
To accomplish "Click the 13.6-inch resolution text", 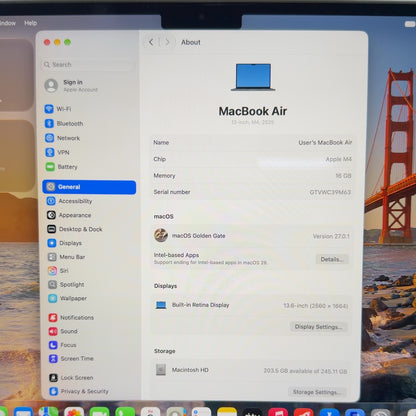I will [316, 306].
